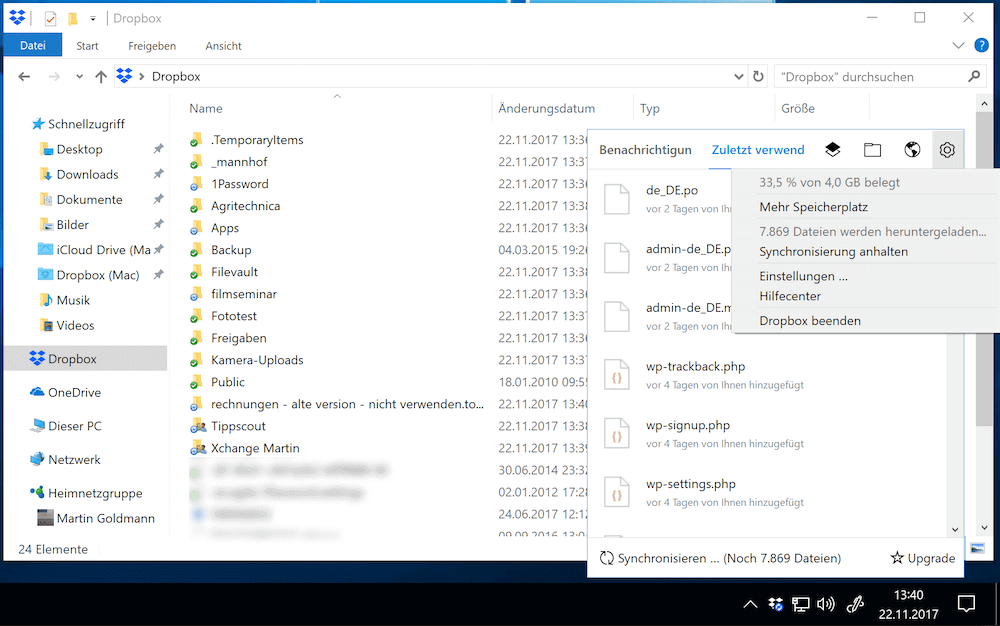Click the Dropbox layers icon in popup
Viewport: 1000px width, 626px height.
click(832, 150)
